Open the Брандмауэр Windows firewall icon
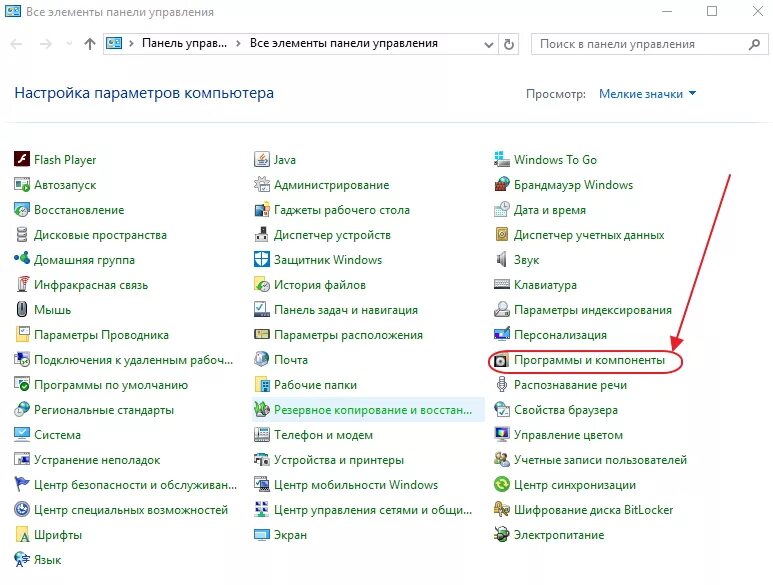Viewport: 773px width, 585px height. click(x=502, y=185)
